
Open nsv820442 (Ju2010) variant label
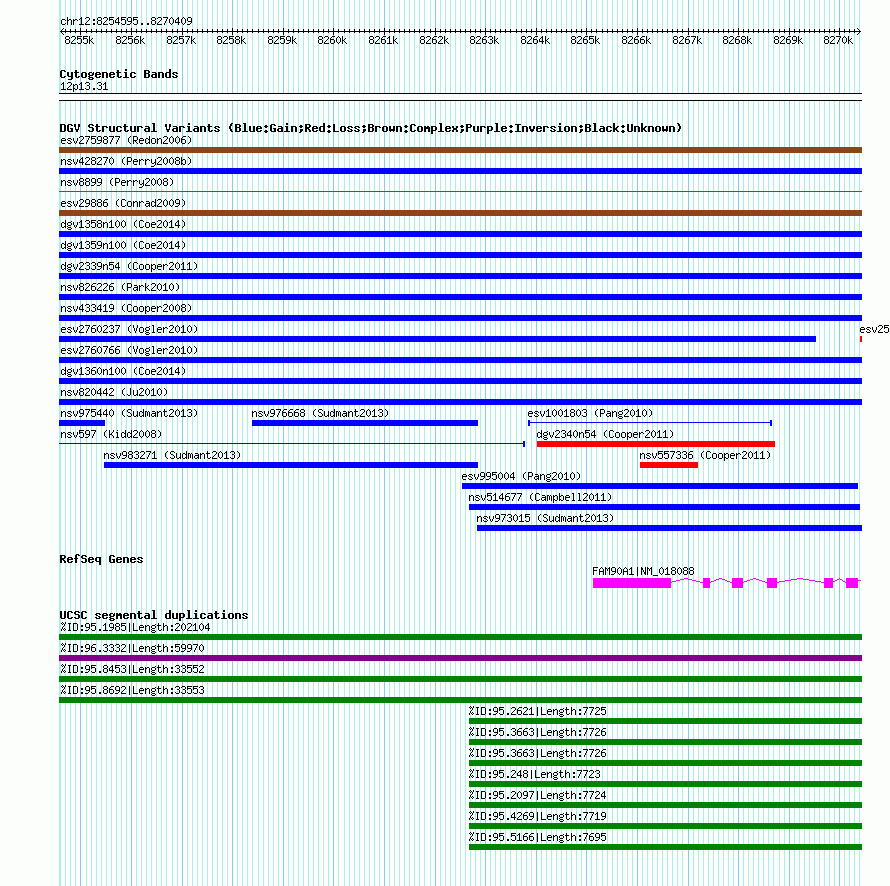point(114,392)
